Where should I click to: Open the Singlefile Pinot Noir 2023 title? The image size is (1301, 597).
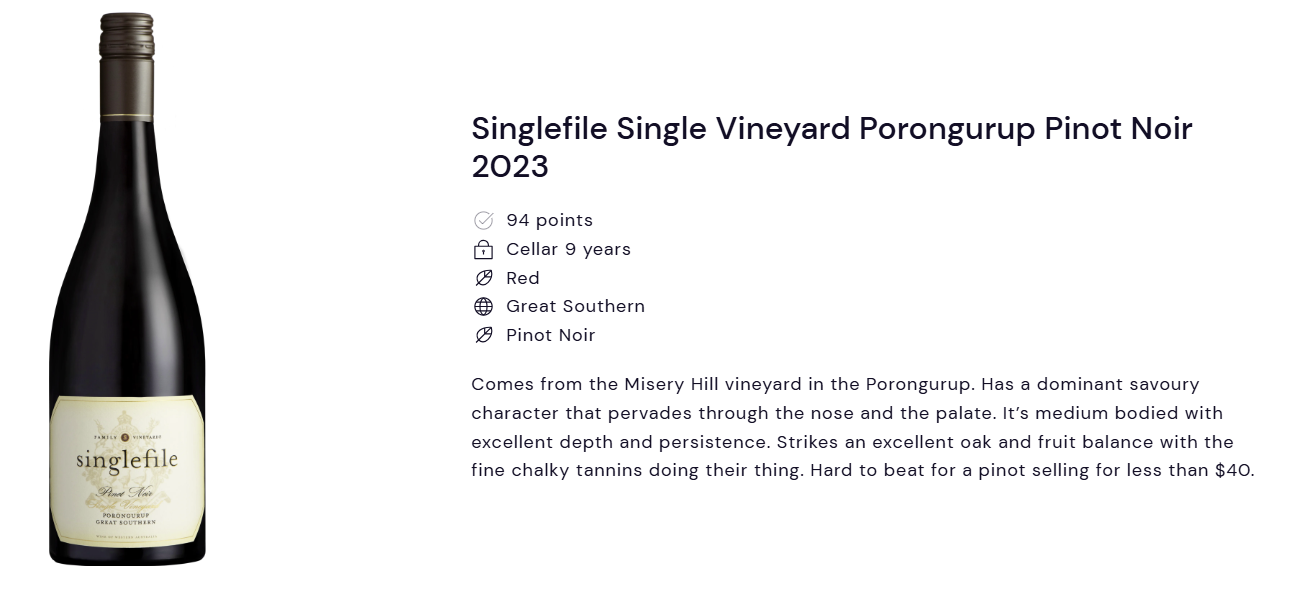tap(832, 147)
